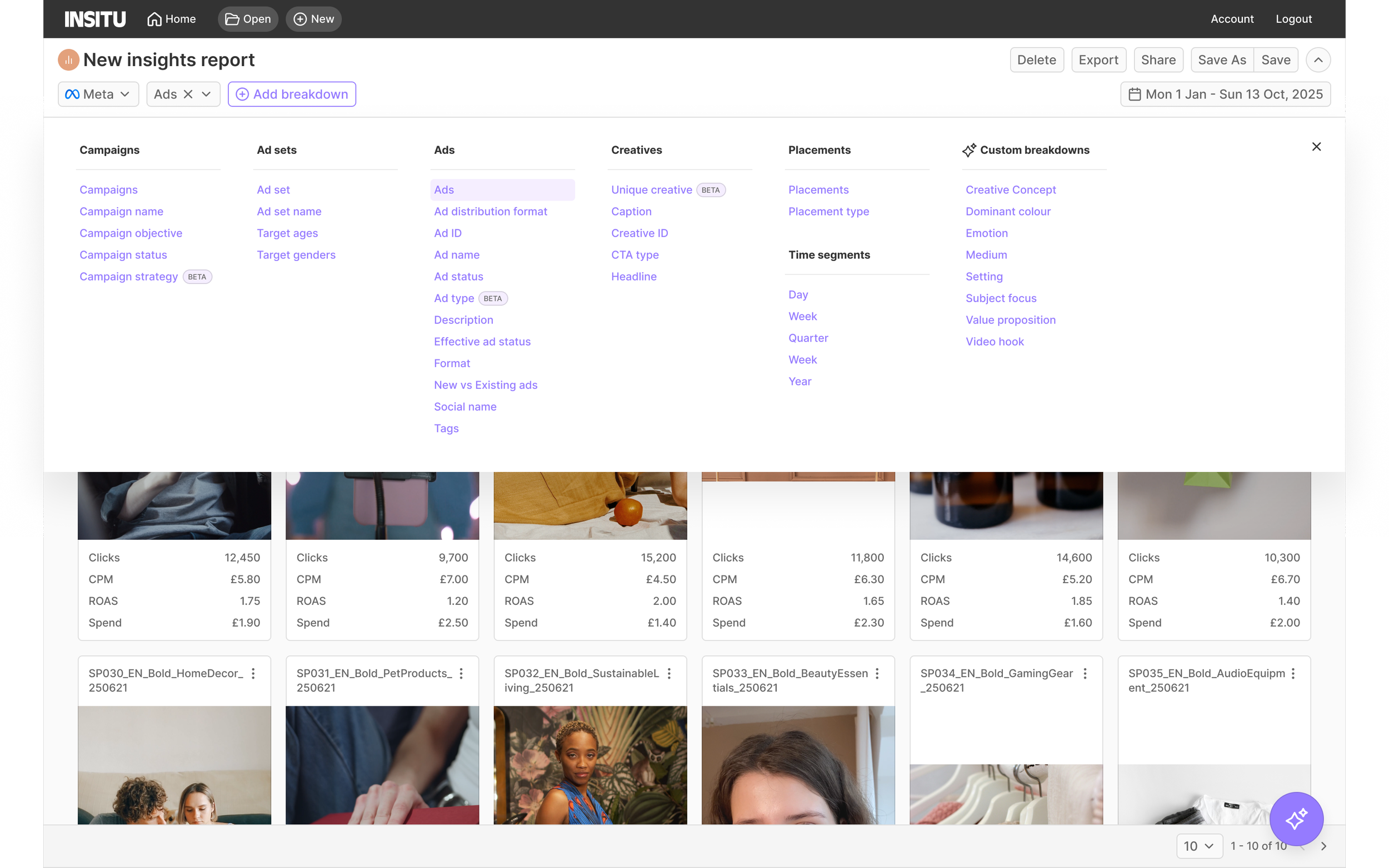Click the orange report chart icon
The width and height of the screenshot is (1389, 868).
pos(68,60)
